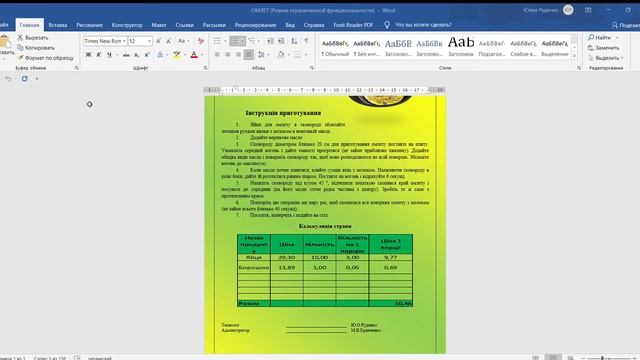Toggle underline formatting (Ч)
This screenshot has width=640, height=360.
(x=109, y=55)
